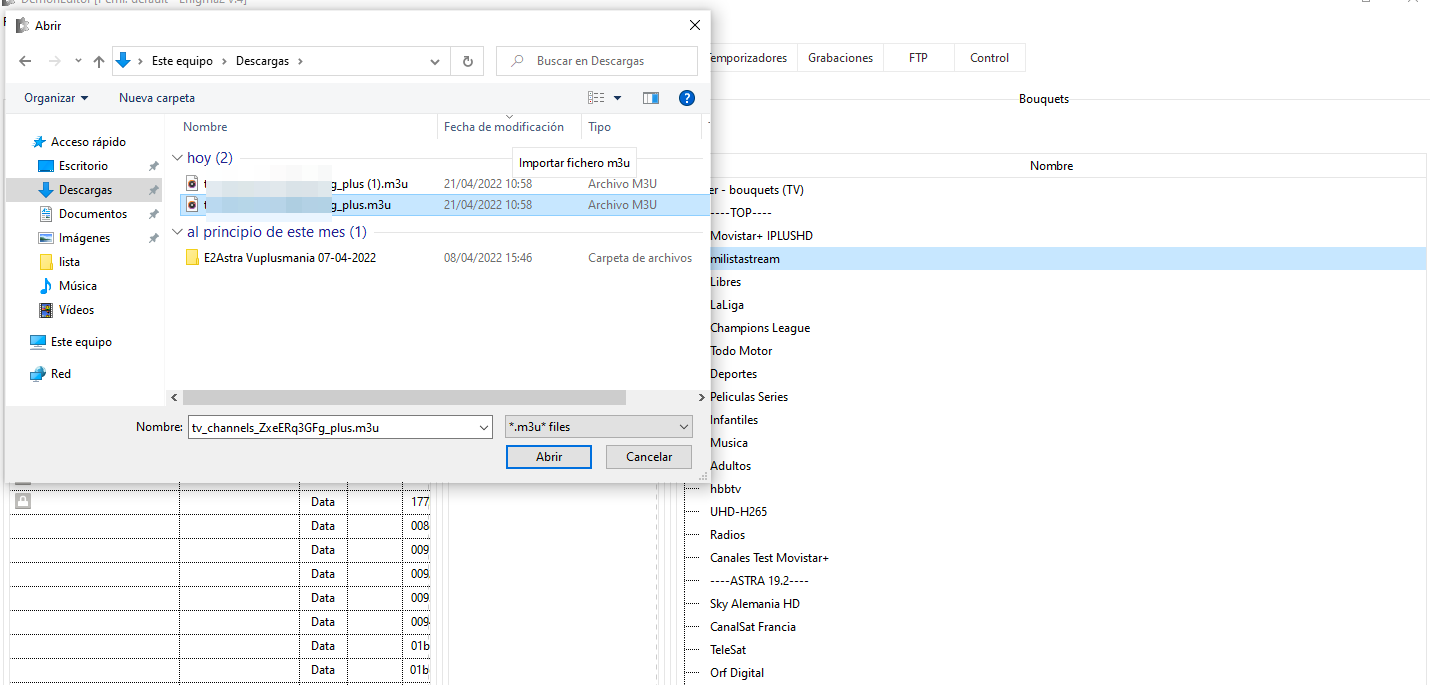This screenshot has width=1430, height=685.
Task: Click the Back arrow in file dialog
Action: (26, 61)
